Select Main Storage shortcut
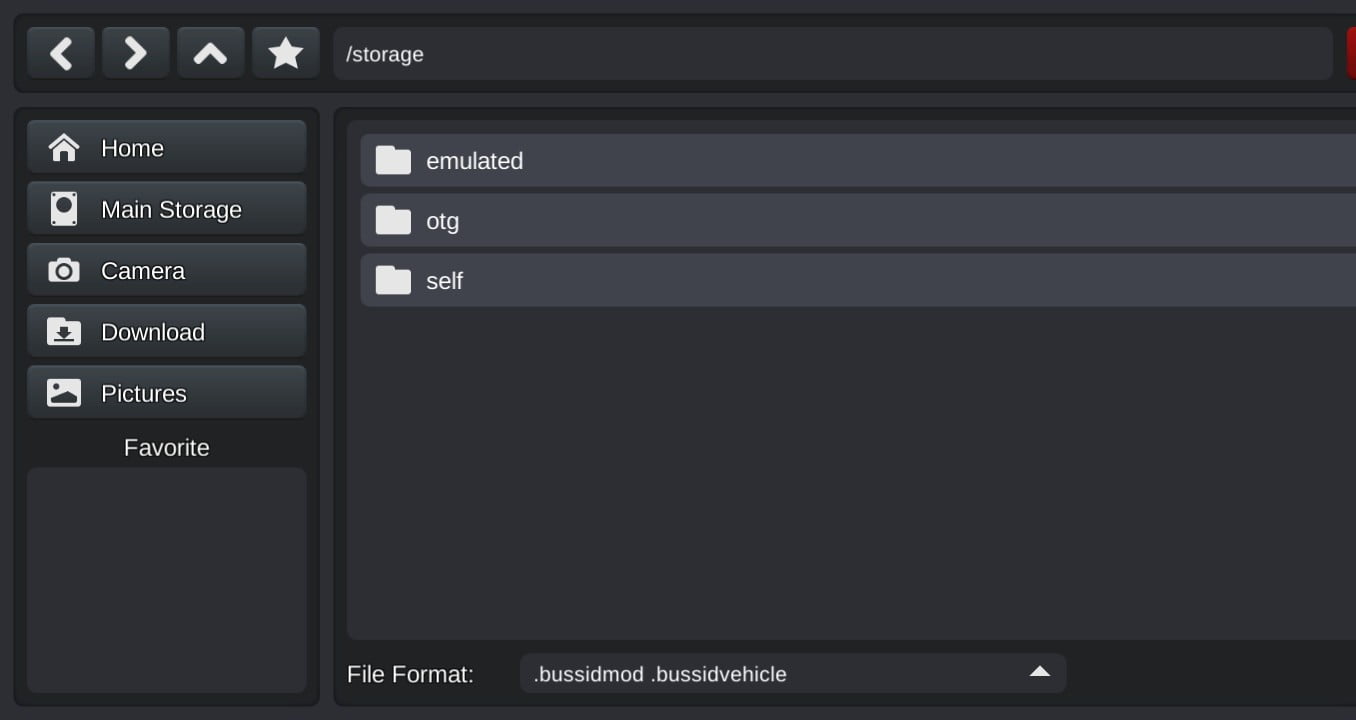The width and height of the screenshot is (1356, 720). (x=171, y=209)
